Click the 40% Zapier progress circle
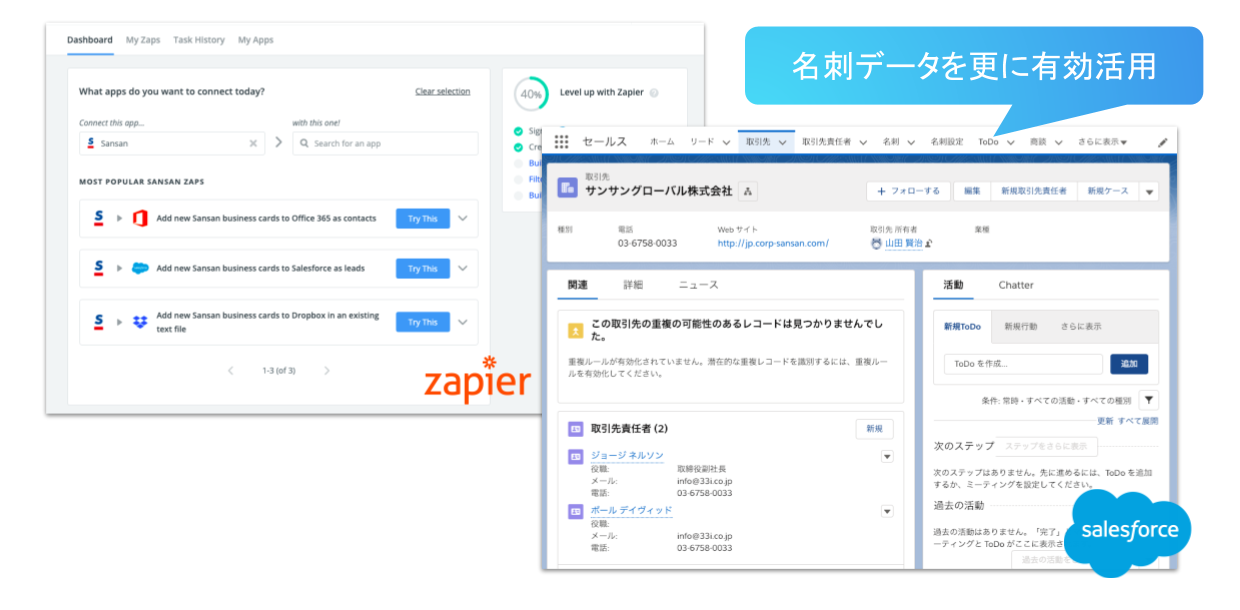The width and height of the screenshot is (1240, 610). 530,94
